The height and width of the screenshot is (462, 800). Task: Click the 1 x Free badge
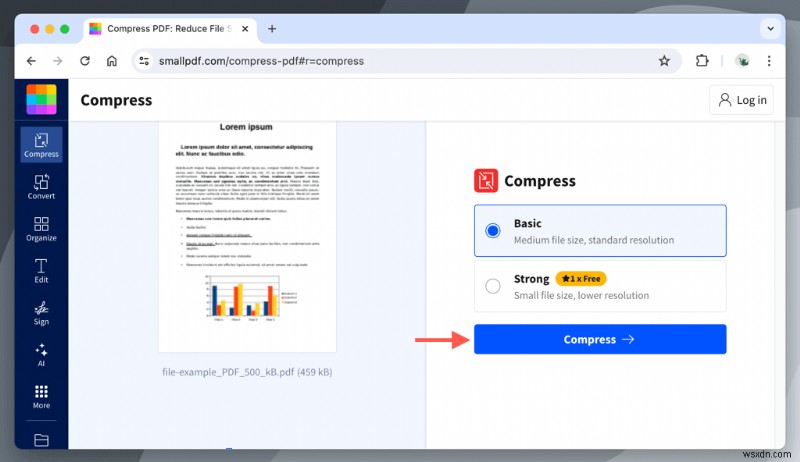pos(581,278)
